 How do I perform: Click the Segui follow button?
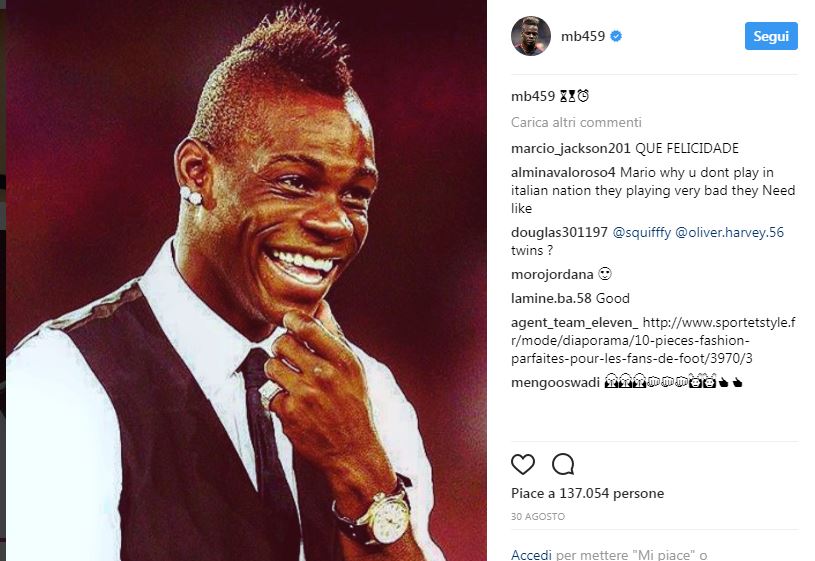(771, 36)
